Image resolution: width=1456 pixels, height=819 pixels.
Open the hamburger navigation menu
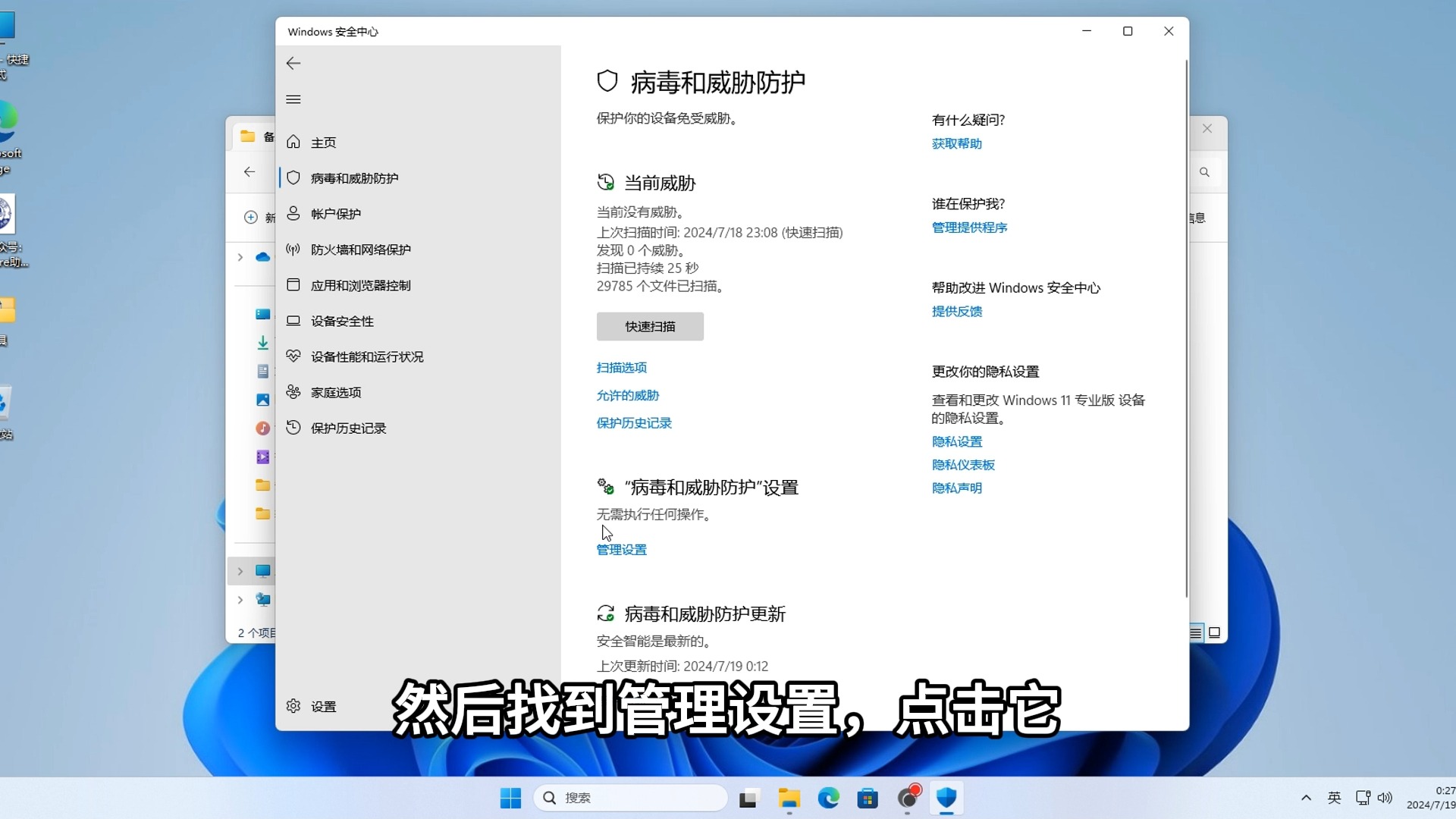[x=293, y=99]
